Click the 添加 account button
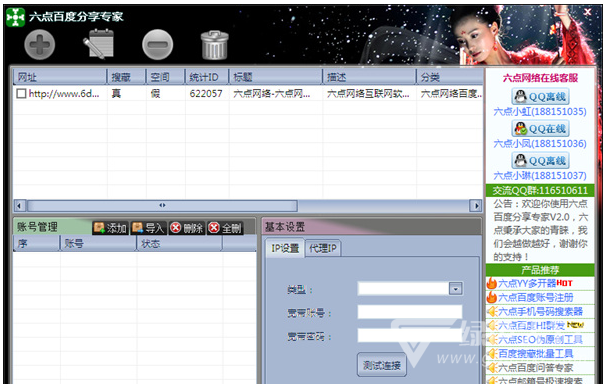 pos(110,228)
